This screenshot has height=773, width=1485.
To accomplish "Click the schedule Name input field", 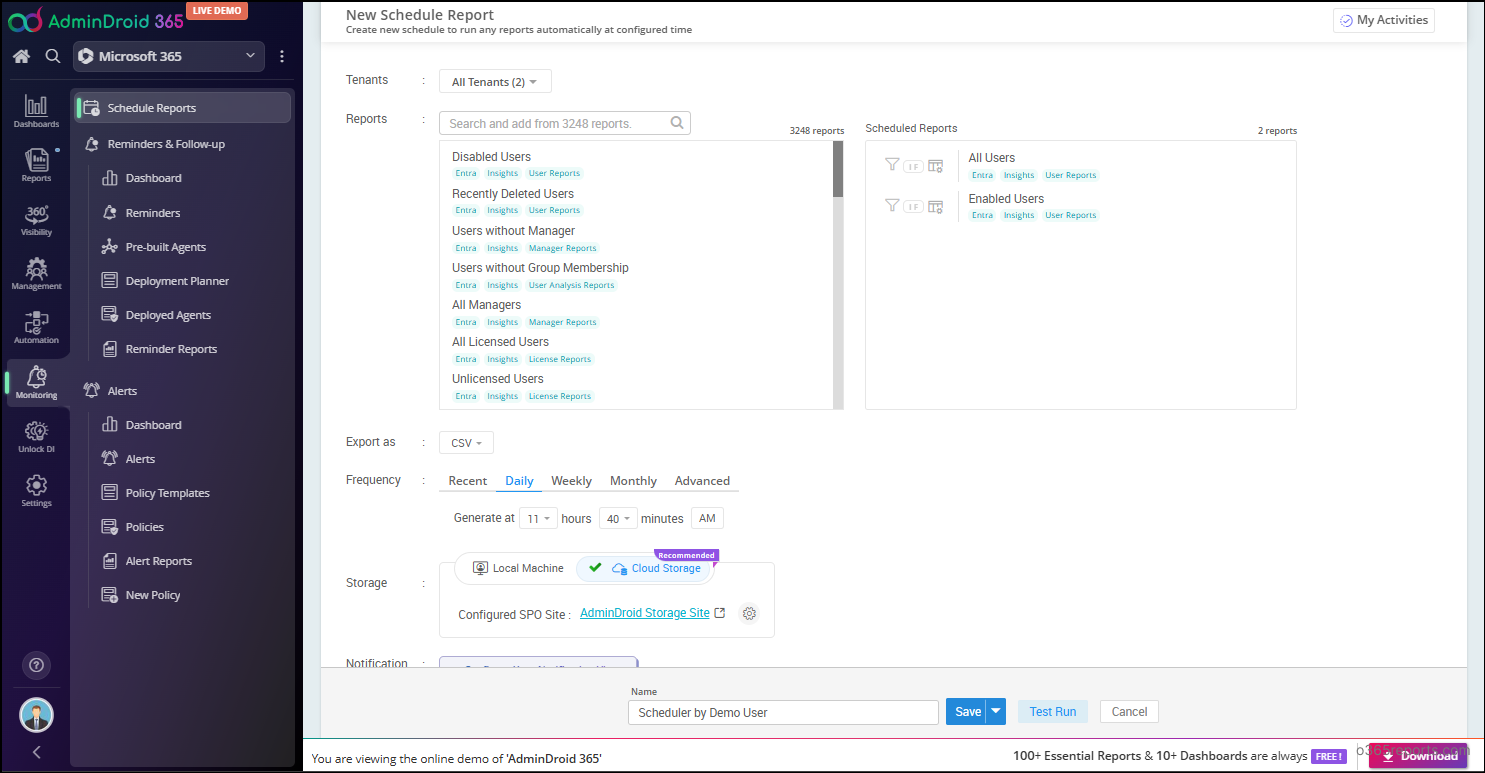I will click(x=783, y=712).
